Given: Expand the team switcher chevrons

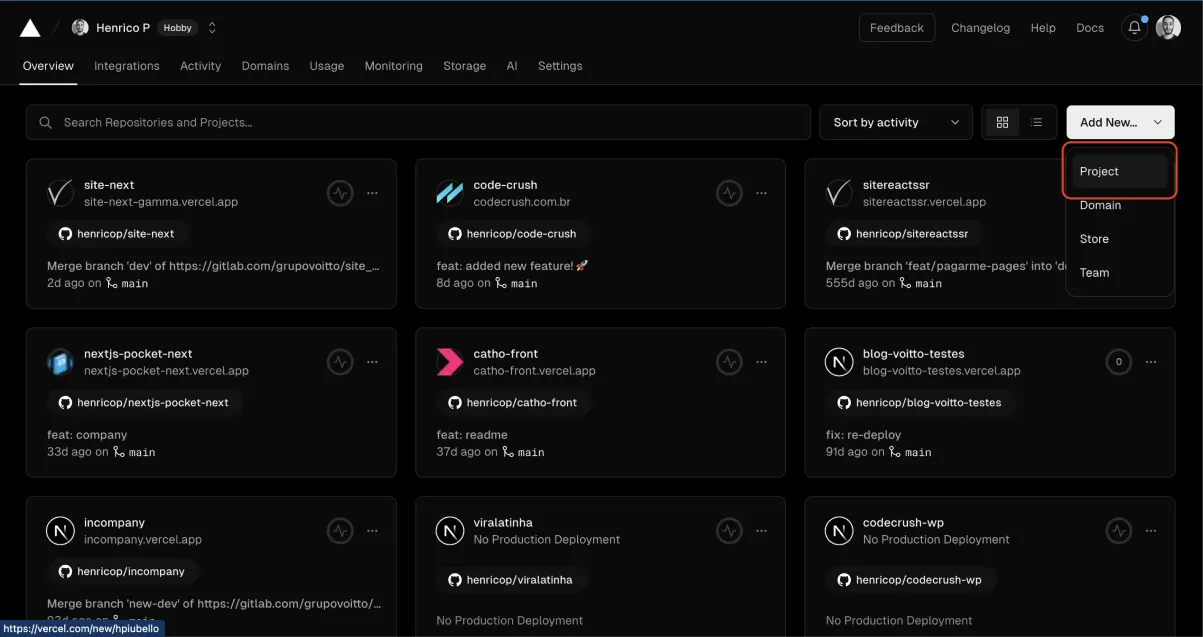Looking at the screenshot, I should tap(212, 28).
